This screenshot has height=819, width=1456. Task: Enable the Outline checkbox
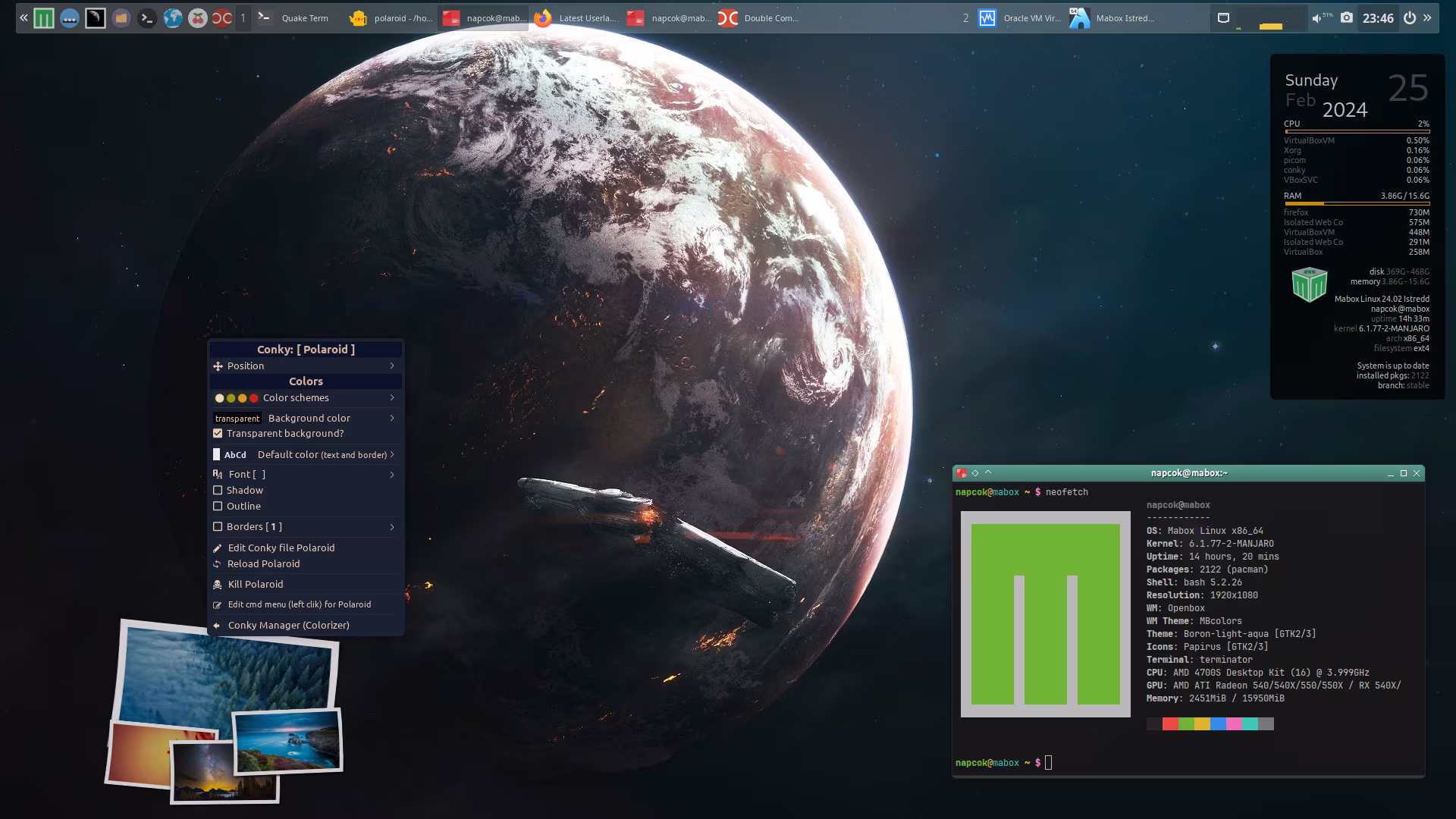click(218, 506)
